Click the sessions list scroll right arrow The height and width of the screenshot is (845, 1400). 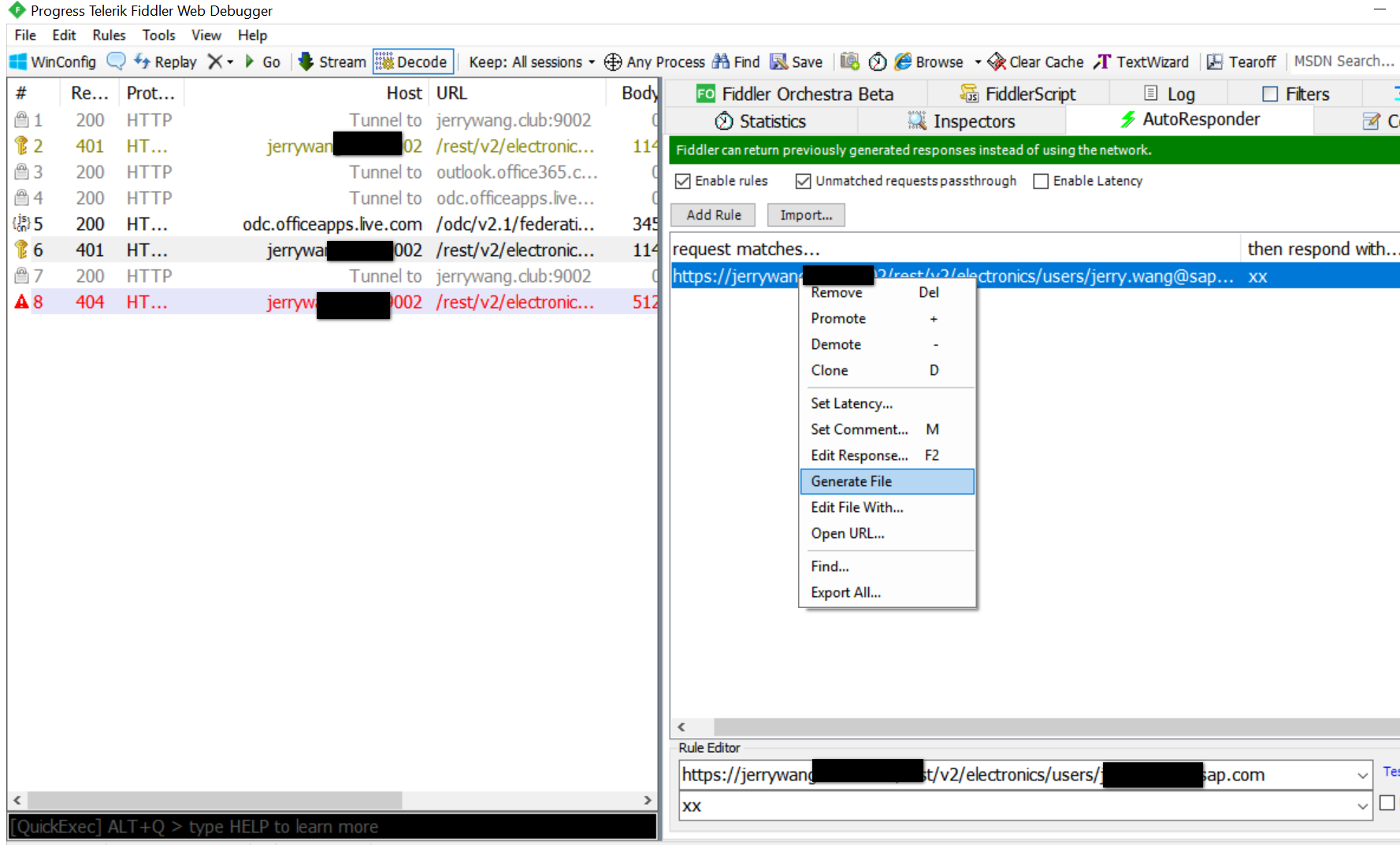(648, 800)
